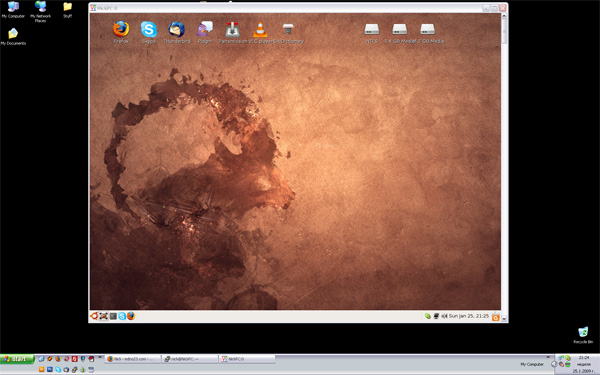Open the Stuff folder on the desktop

[x=68, y=10]
